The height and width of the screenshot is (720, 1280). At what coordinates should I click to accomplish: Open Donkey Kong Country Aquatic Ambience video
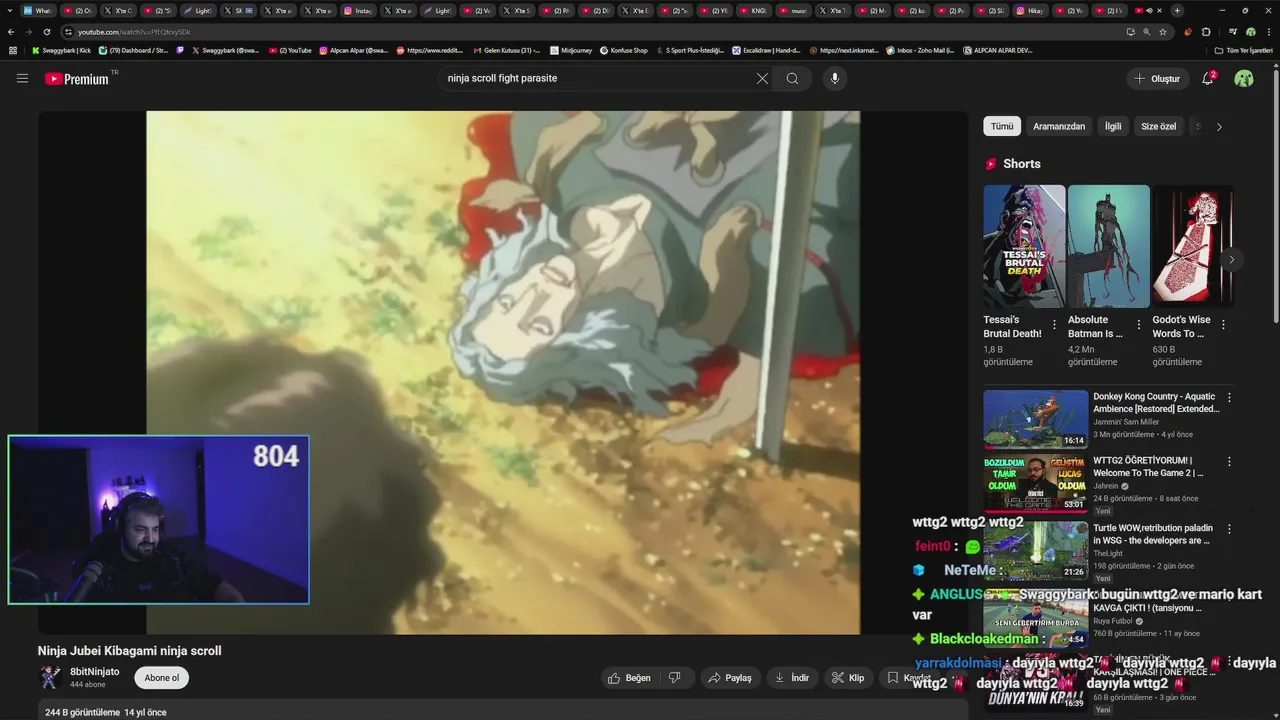[x=1156, y=402]
